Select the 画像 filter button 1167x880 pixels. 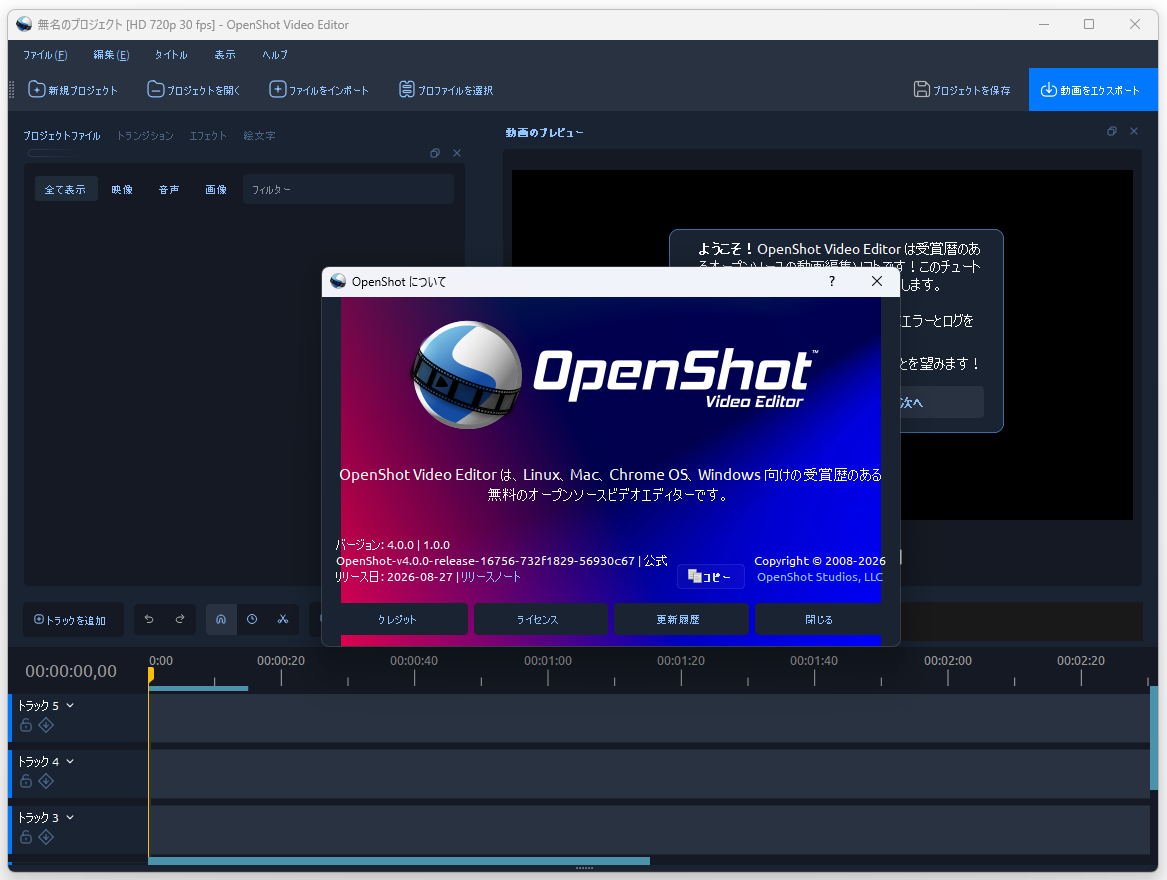216,189
